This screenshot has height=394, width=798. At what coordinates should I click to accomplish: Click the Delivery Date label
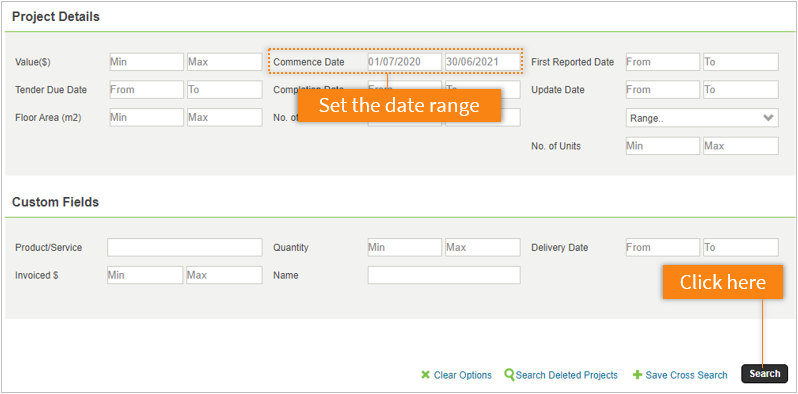(x=559, y=247)
